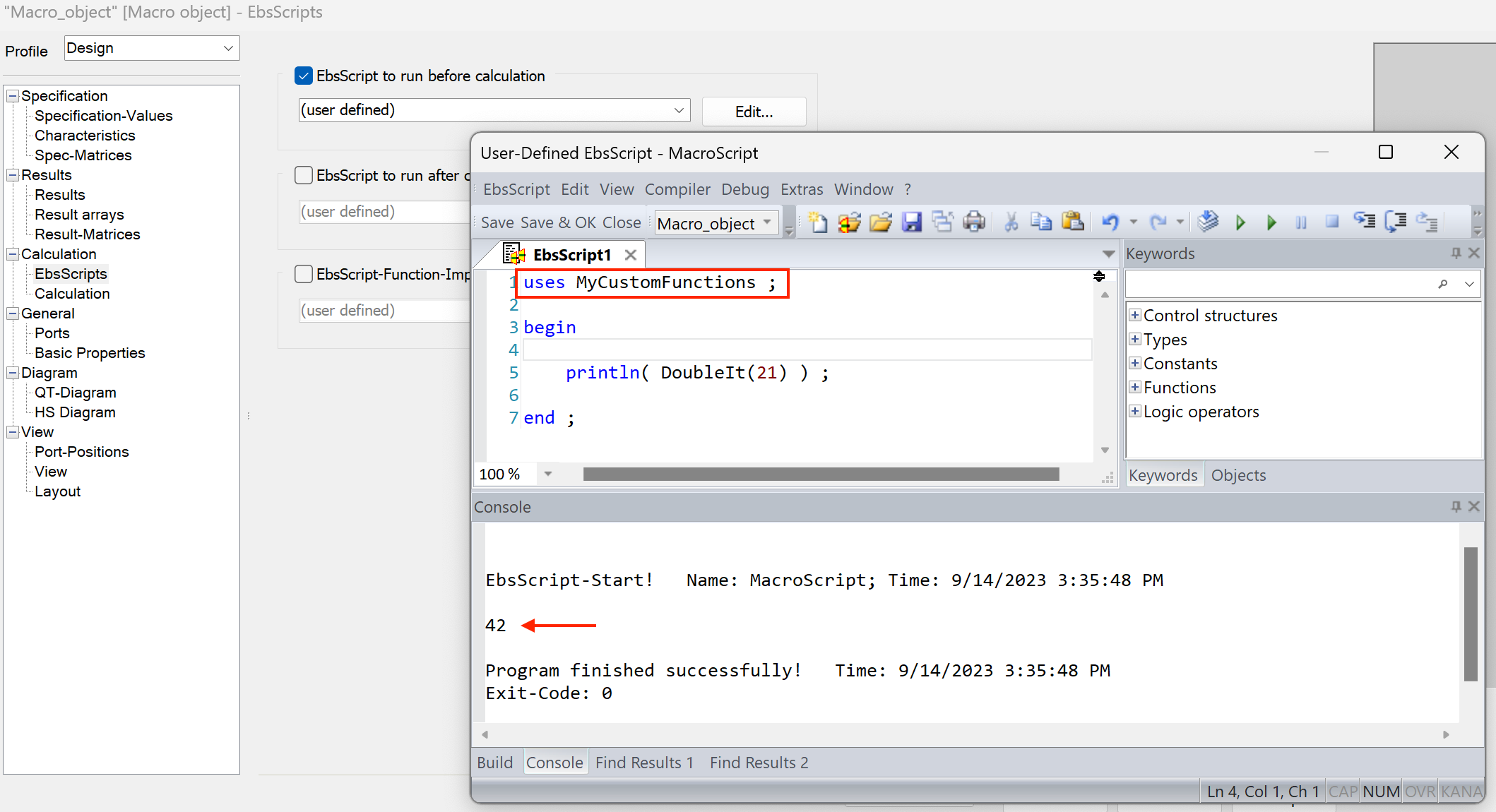Viewport: 1496px width, 812px height.
Task: Enable EbsScript to run after calculation checkbox
Action: tap(304, 175)
